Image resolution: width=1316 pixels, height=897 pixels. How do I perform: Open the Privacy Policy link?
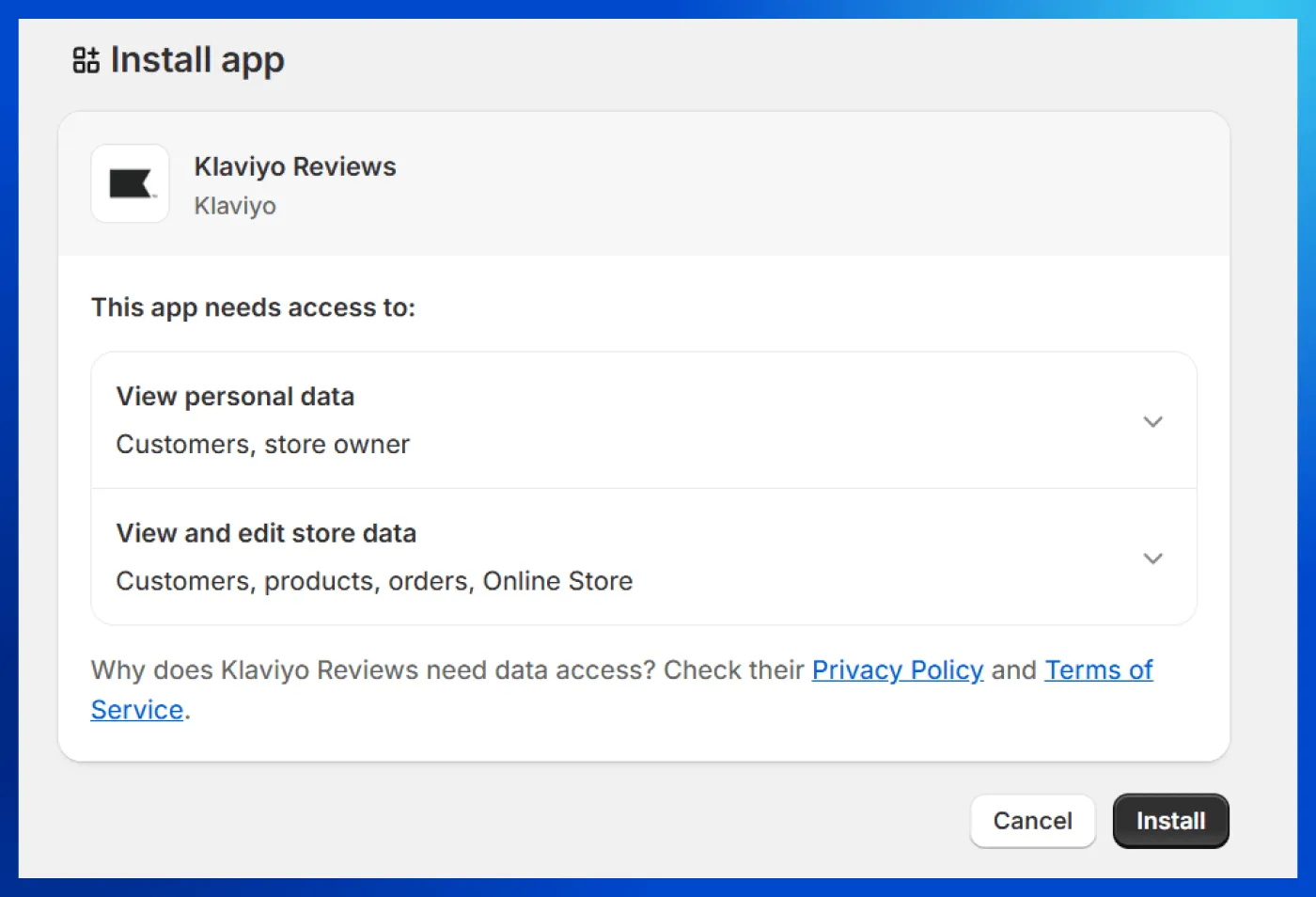point(897,669)
